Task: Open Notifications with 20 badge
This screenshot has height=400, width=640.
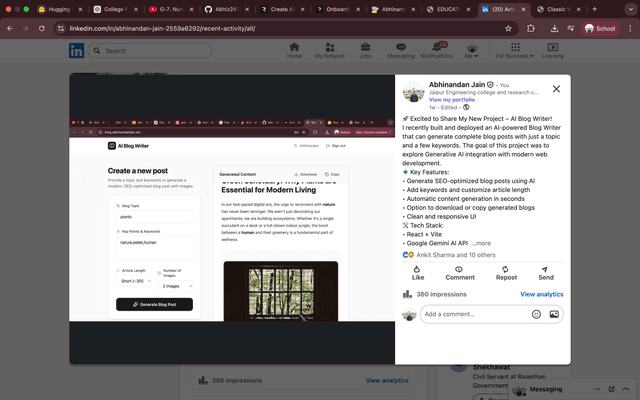Action: [436, 51]
